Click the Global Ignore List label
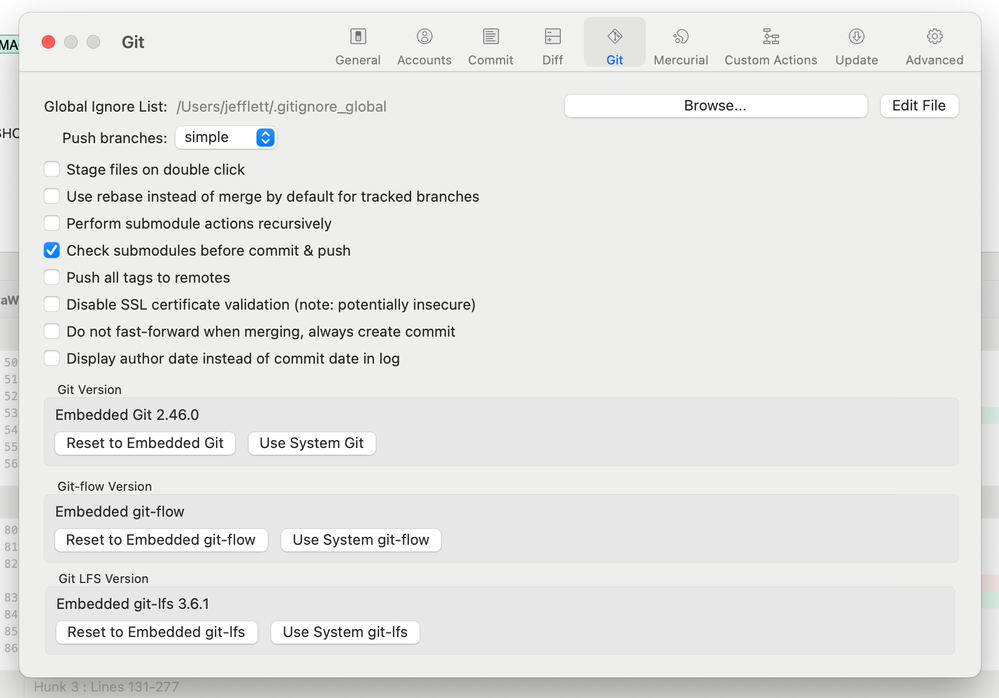 tap(105, 106)
